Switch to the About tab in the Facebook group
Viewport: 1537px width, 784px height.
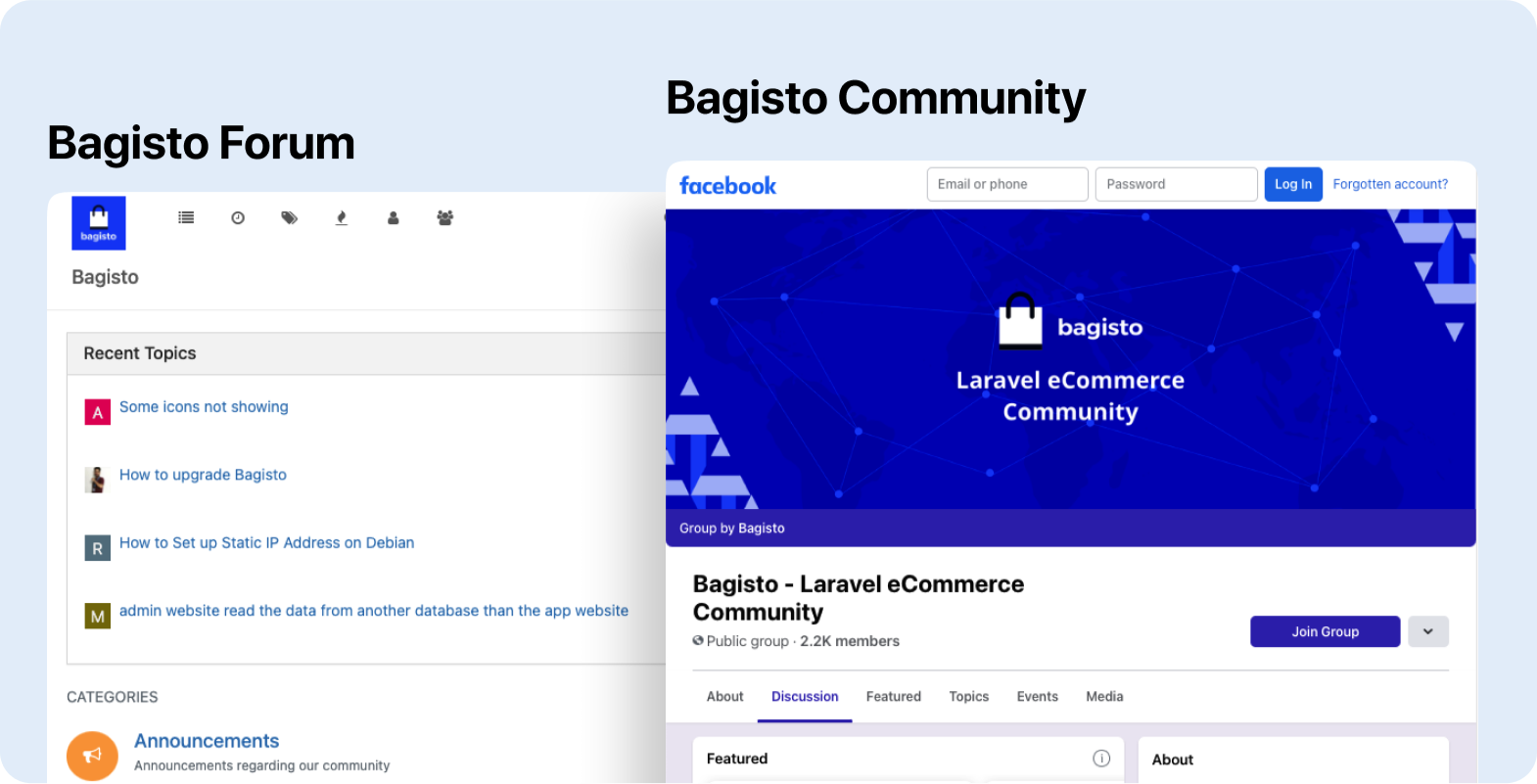[x=725, y=697]
